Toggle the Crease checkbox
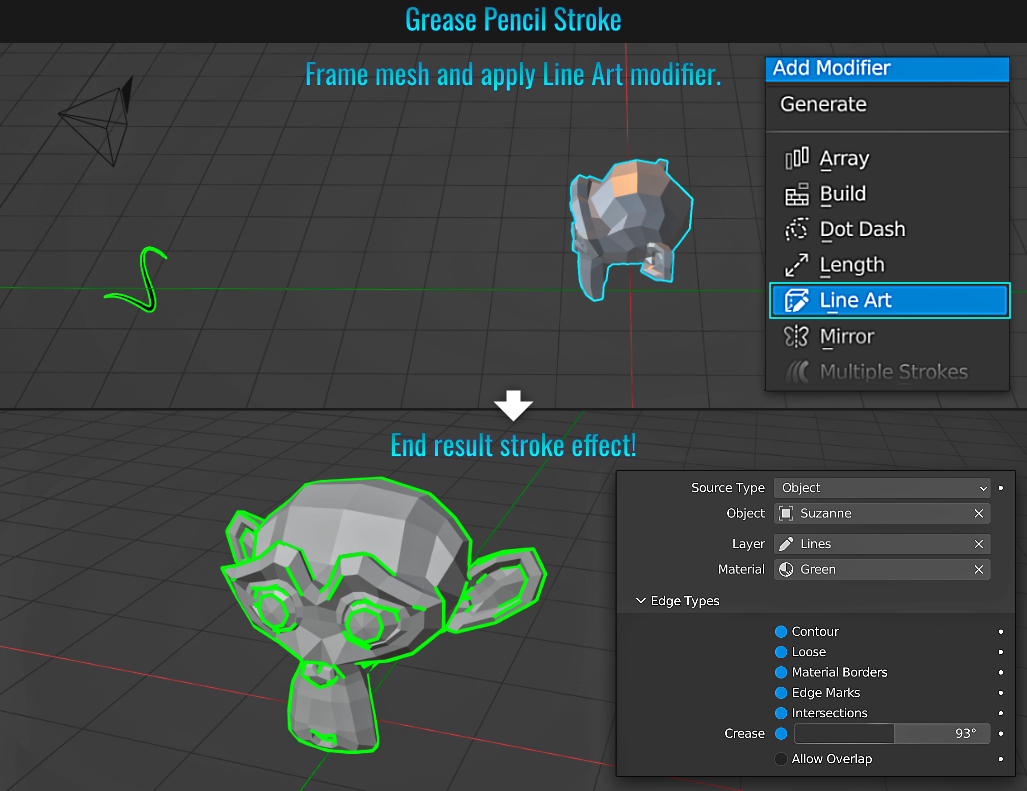The image size is (1027, 791). point(781,734)
